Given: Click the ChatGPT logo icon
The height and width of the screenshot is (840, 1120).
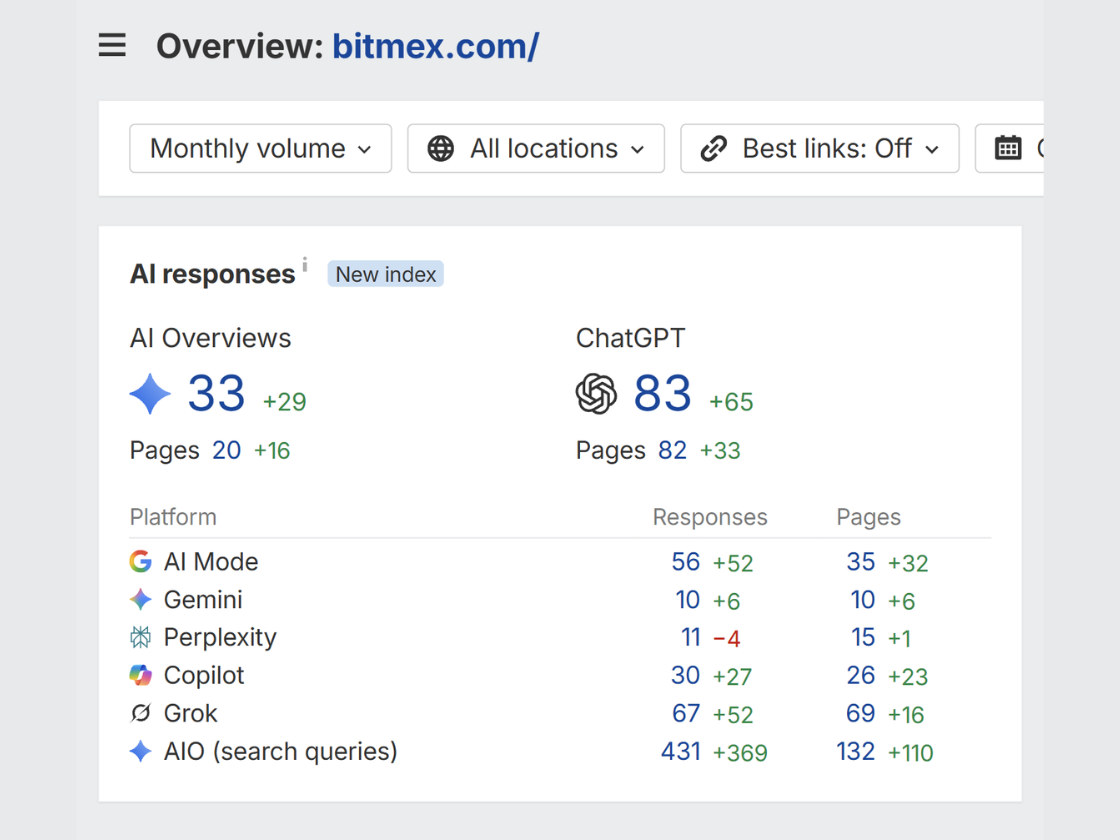Looking at the screenshot, I should tap(596, 394).
